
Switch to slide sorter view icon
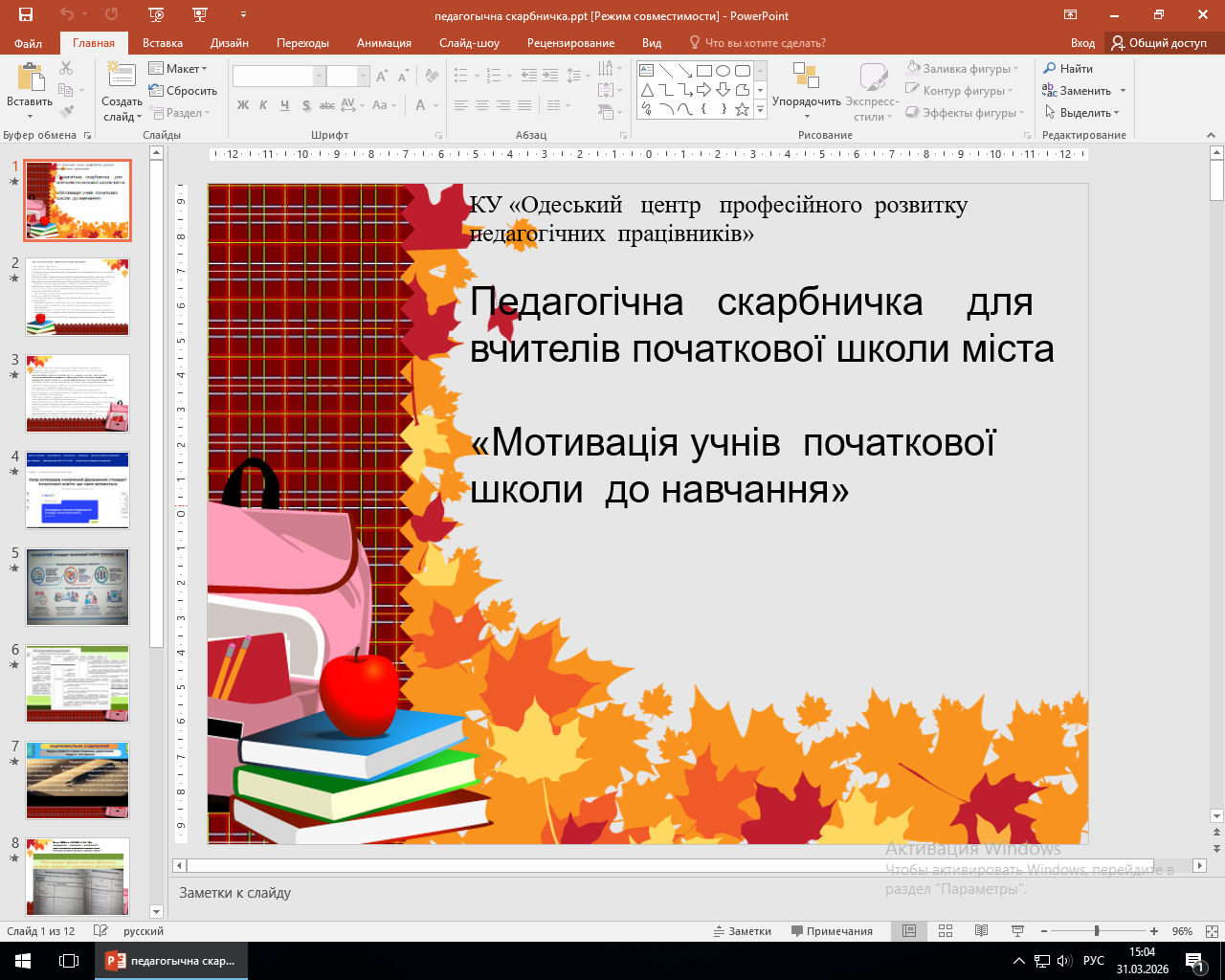946,931
